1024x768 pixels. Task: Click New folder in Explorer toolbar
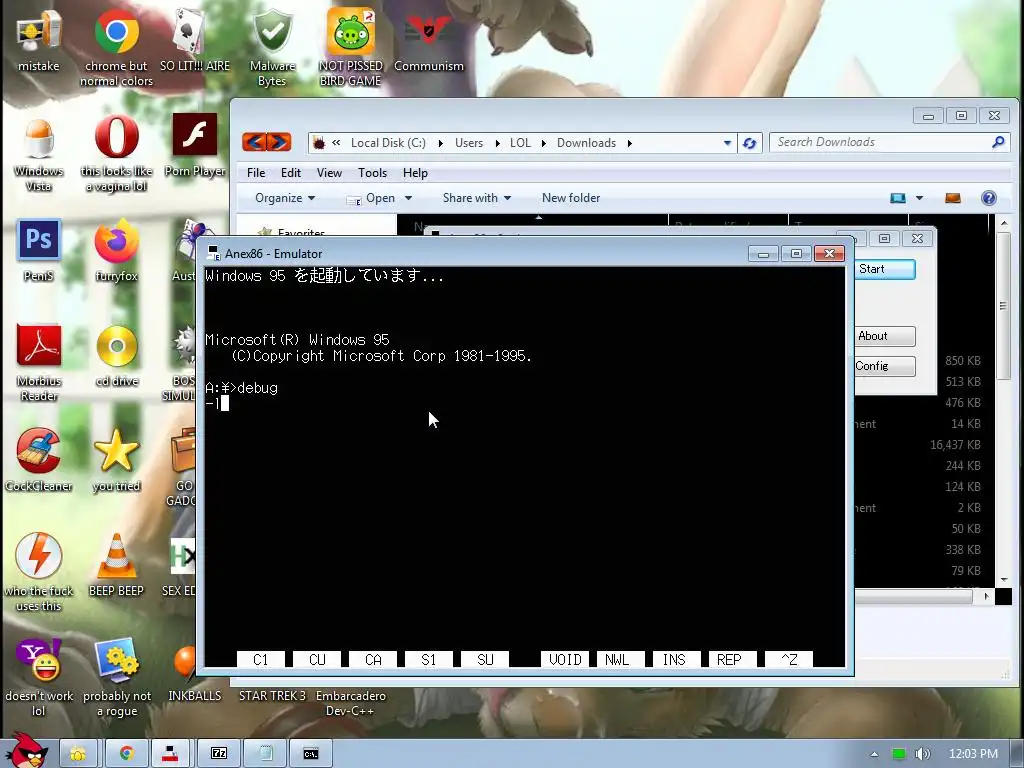[571, 198]
